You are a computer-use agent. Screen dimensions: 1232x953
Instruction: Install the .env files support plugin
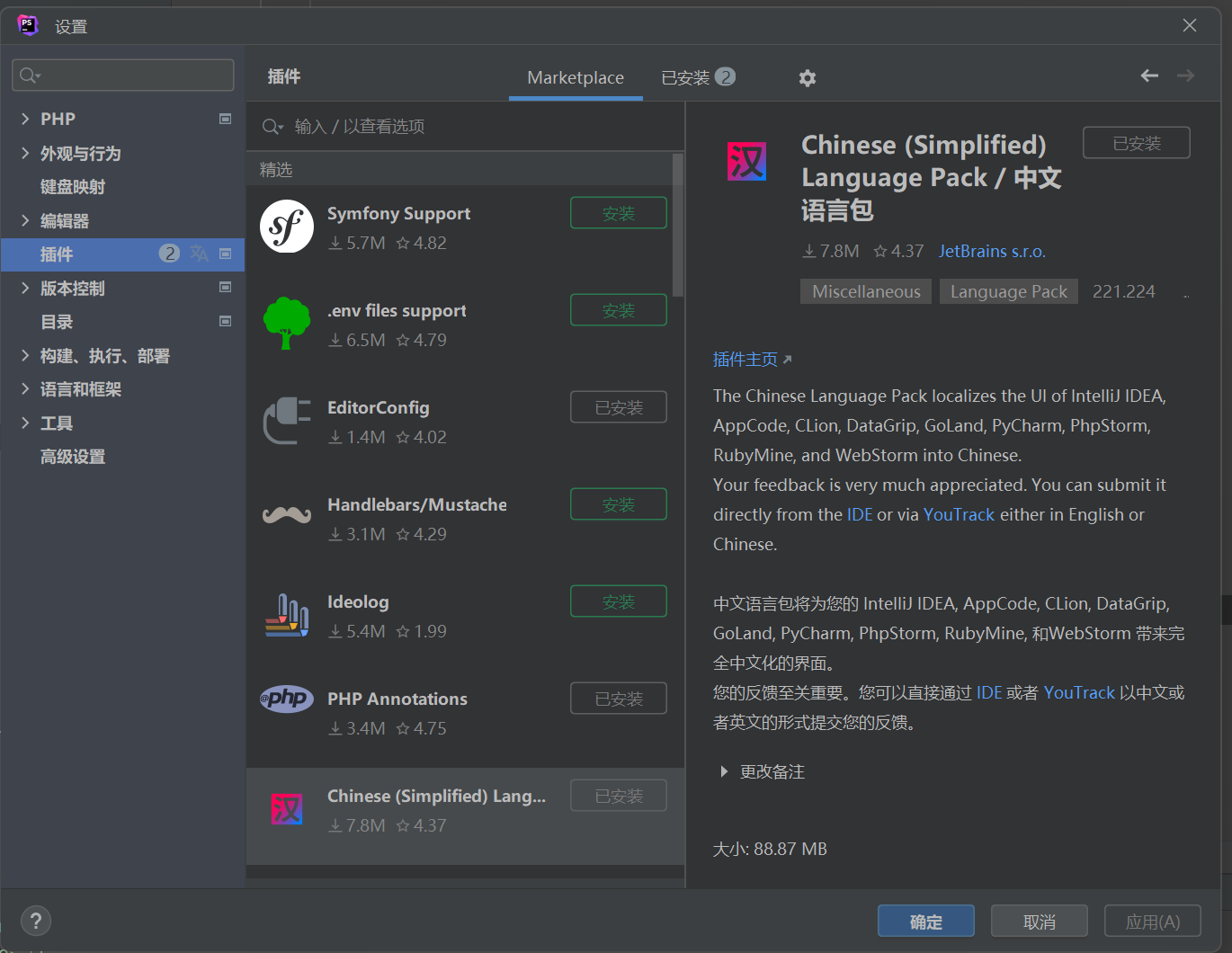tap(619, 310)
